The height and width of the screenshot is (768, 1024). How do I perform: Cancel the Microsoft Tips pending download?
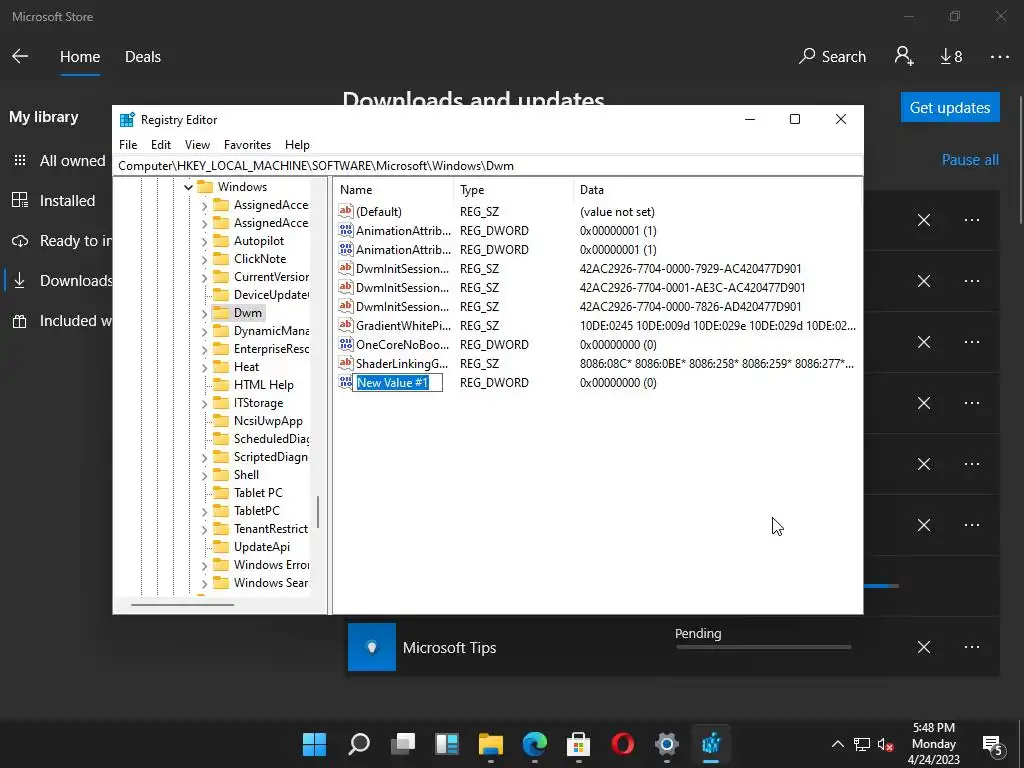(923, 647)
